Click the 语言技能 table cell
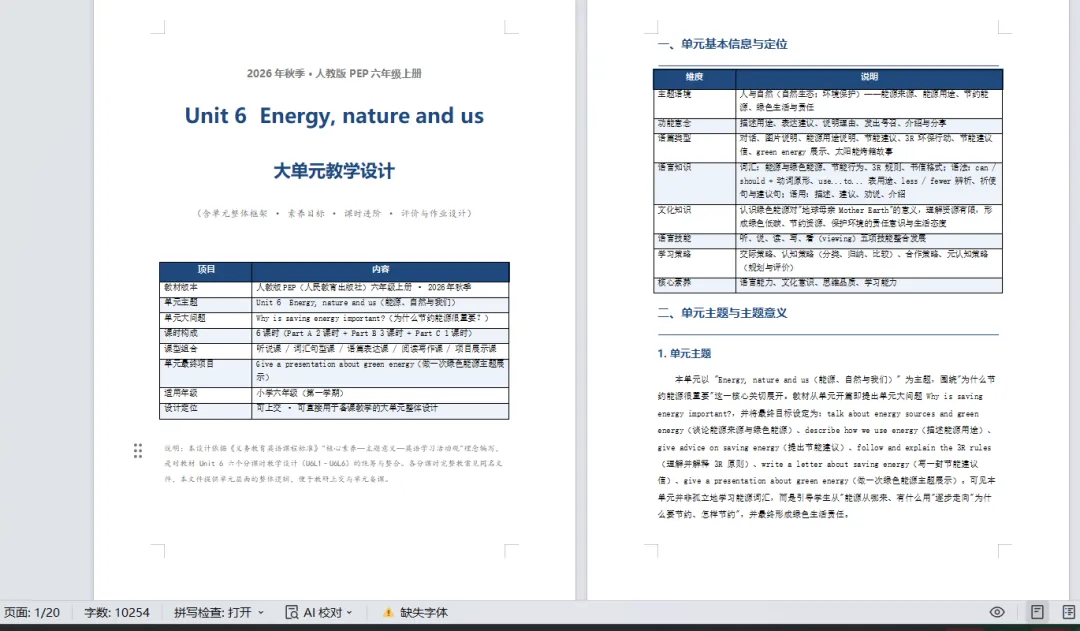Viewport: 1080px width, 631px height. pos(694,240)
